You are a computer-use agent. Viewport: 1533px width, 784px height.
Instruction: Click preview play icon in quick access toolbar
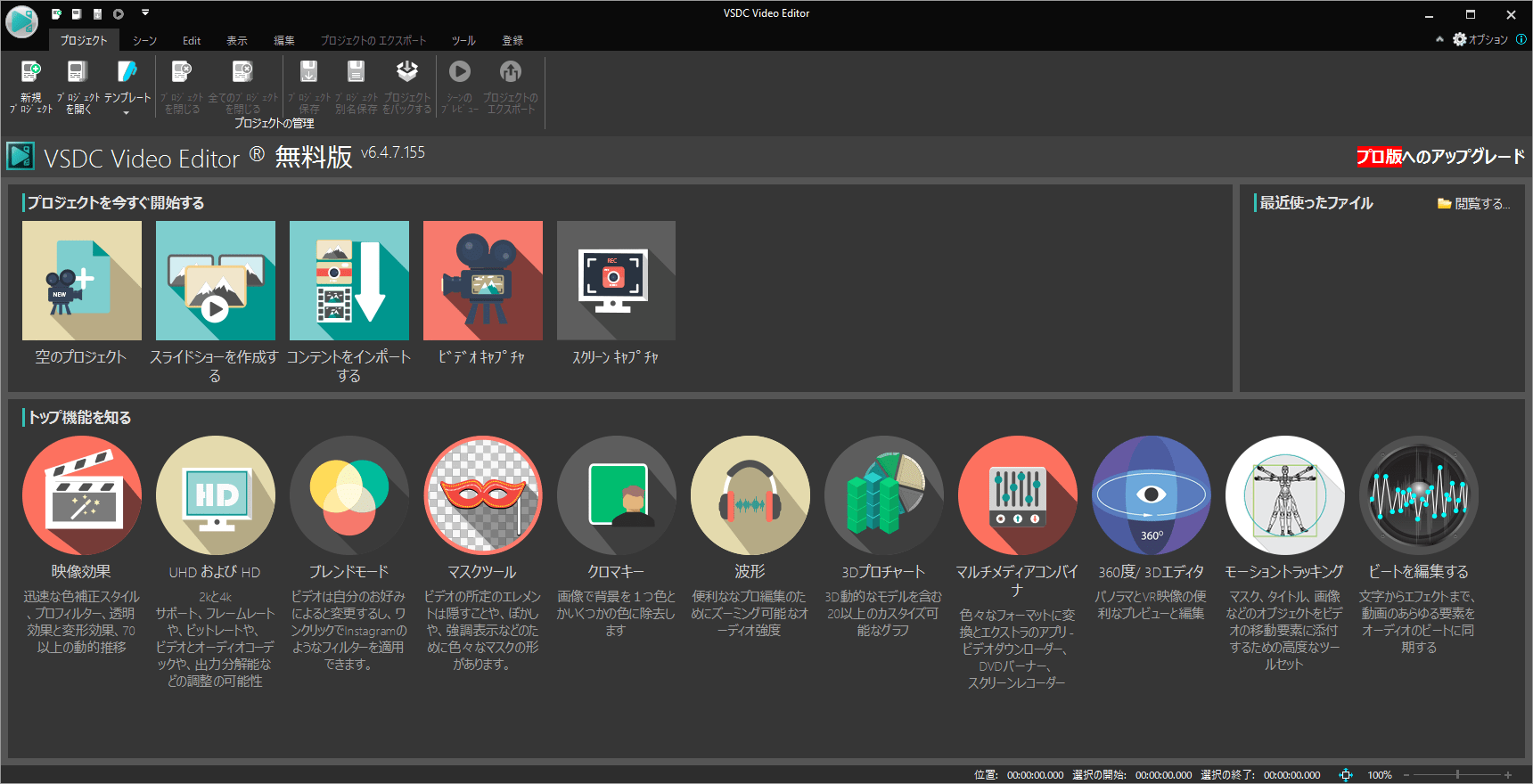click(x=119, y=13)
